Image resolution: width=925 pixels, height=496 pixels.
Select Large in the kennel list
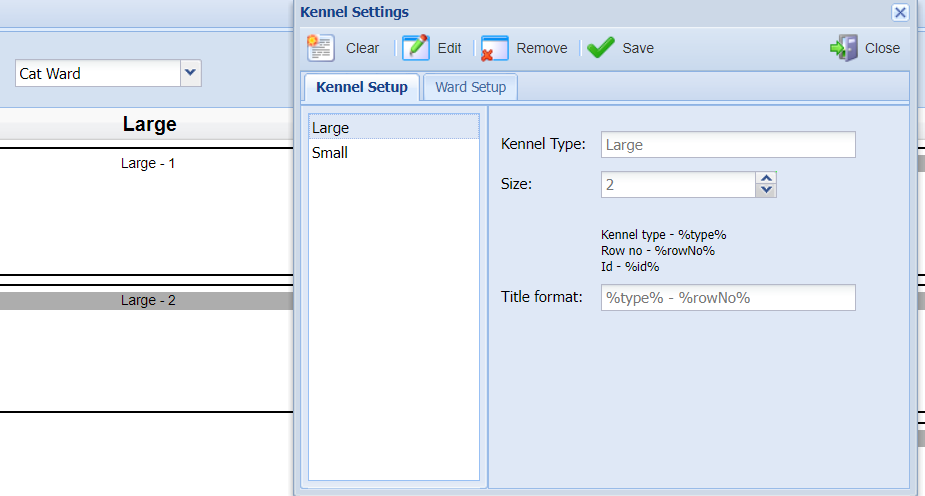click(x=393, y=127)
